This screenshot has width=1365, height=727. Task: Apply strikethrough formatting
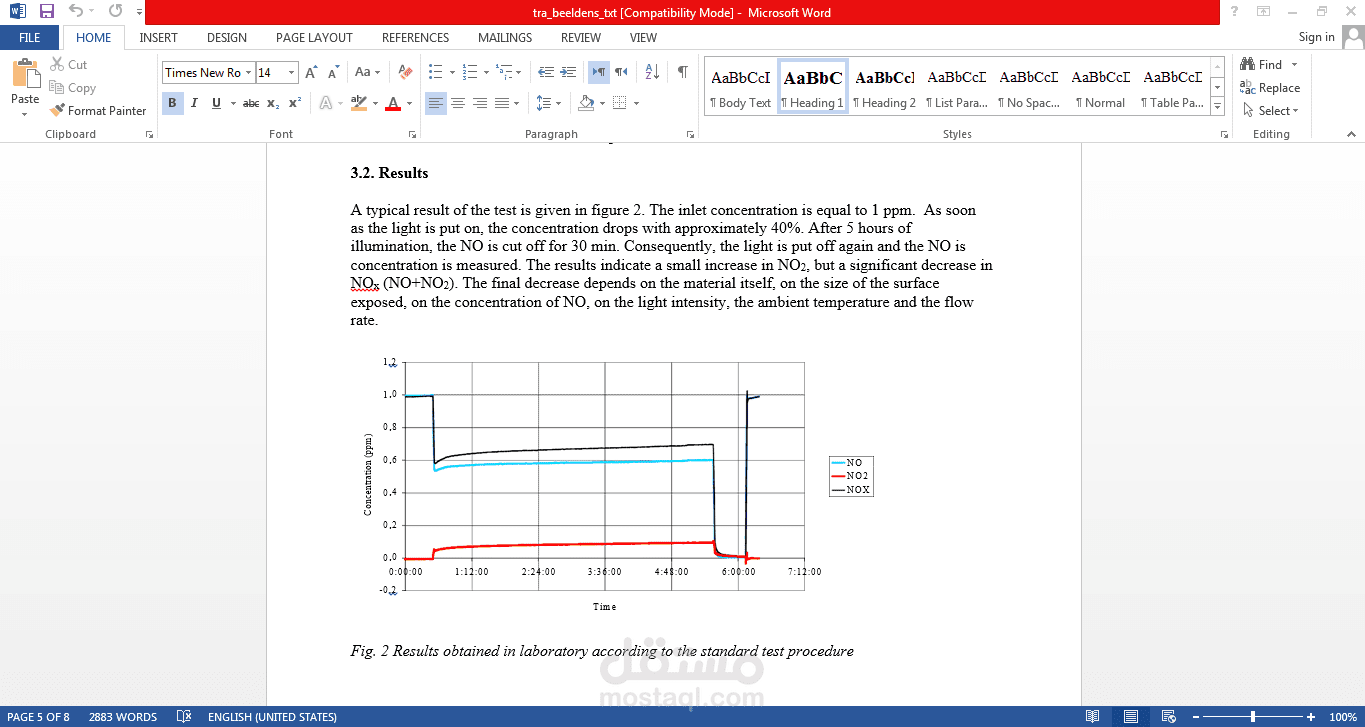click(251, 103)
